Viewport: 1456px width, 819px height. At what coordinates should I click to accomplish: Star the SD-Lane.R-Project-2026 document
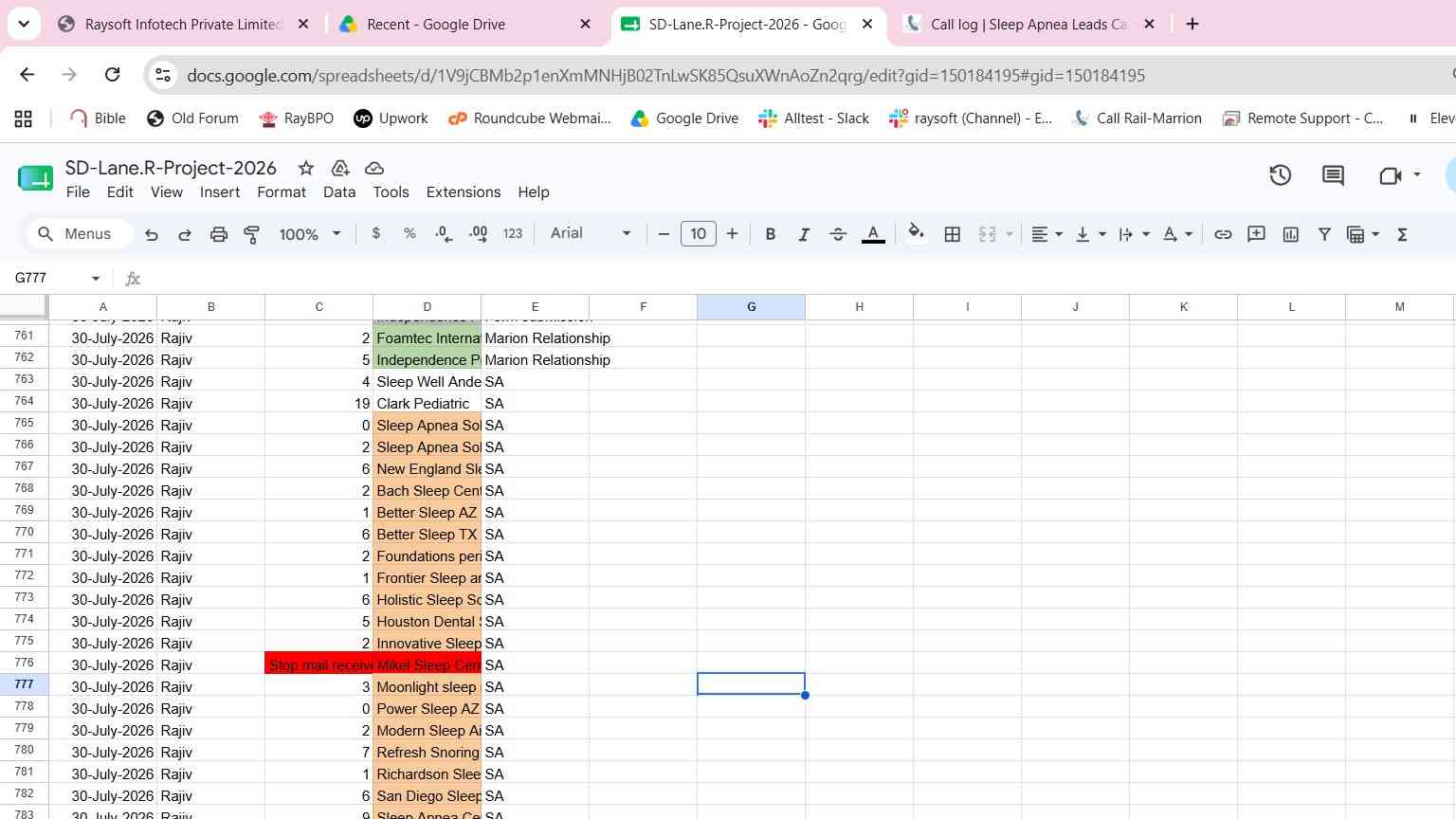click(x=306, y=168)
